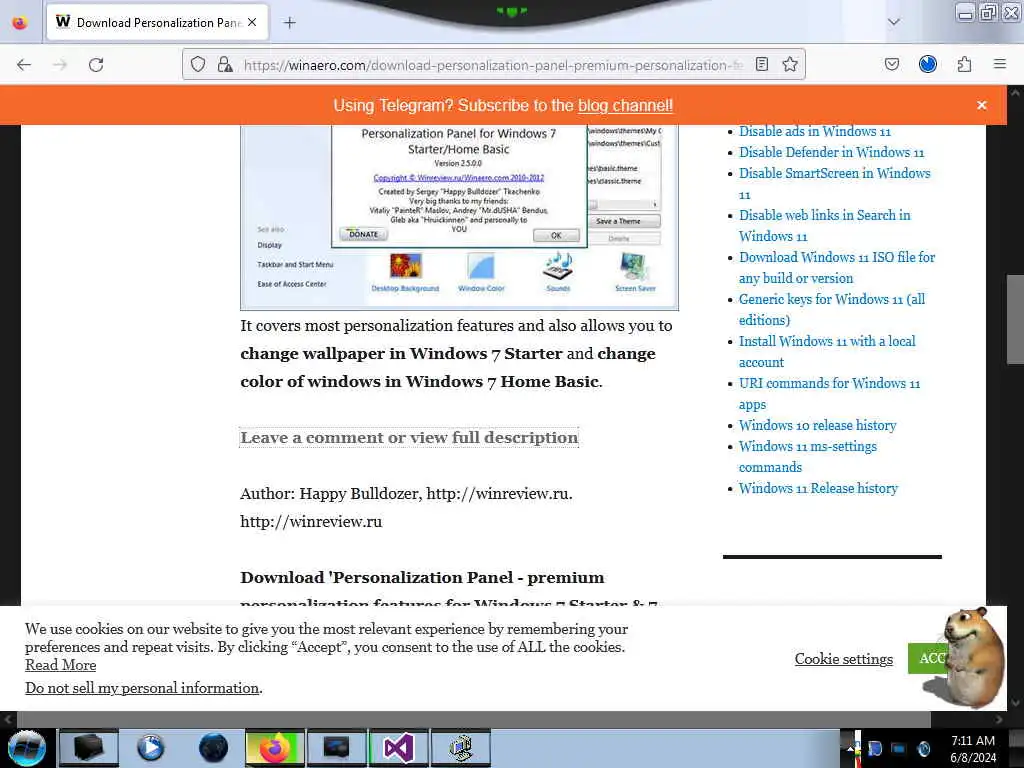Open Visual Studio from the taskbar

399,748
